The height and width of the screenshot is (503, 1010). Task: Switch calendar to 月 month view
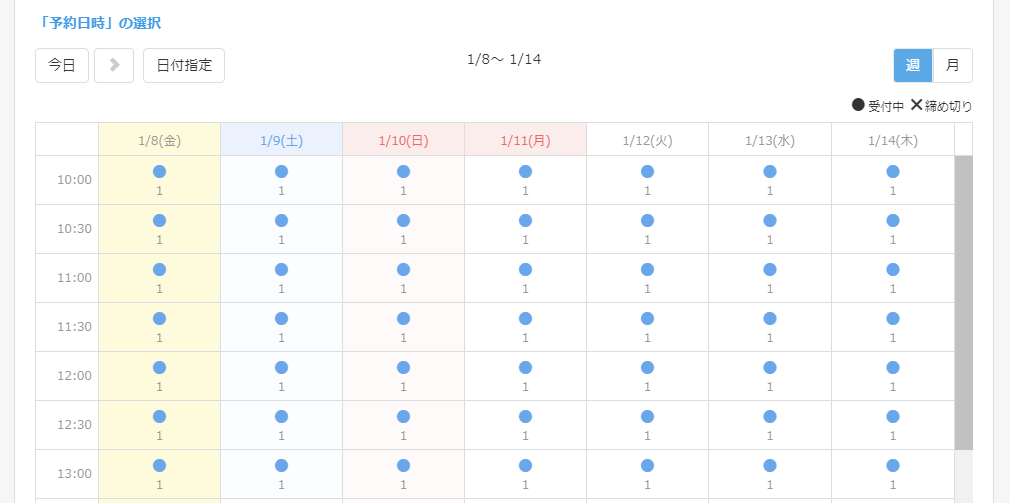(x=952, y=65)
